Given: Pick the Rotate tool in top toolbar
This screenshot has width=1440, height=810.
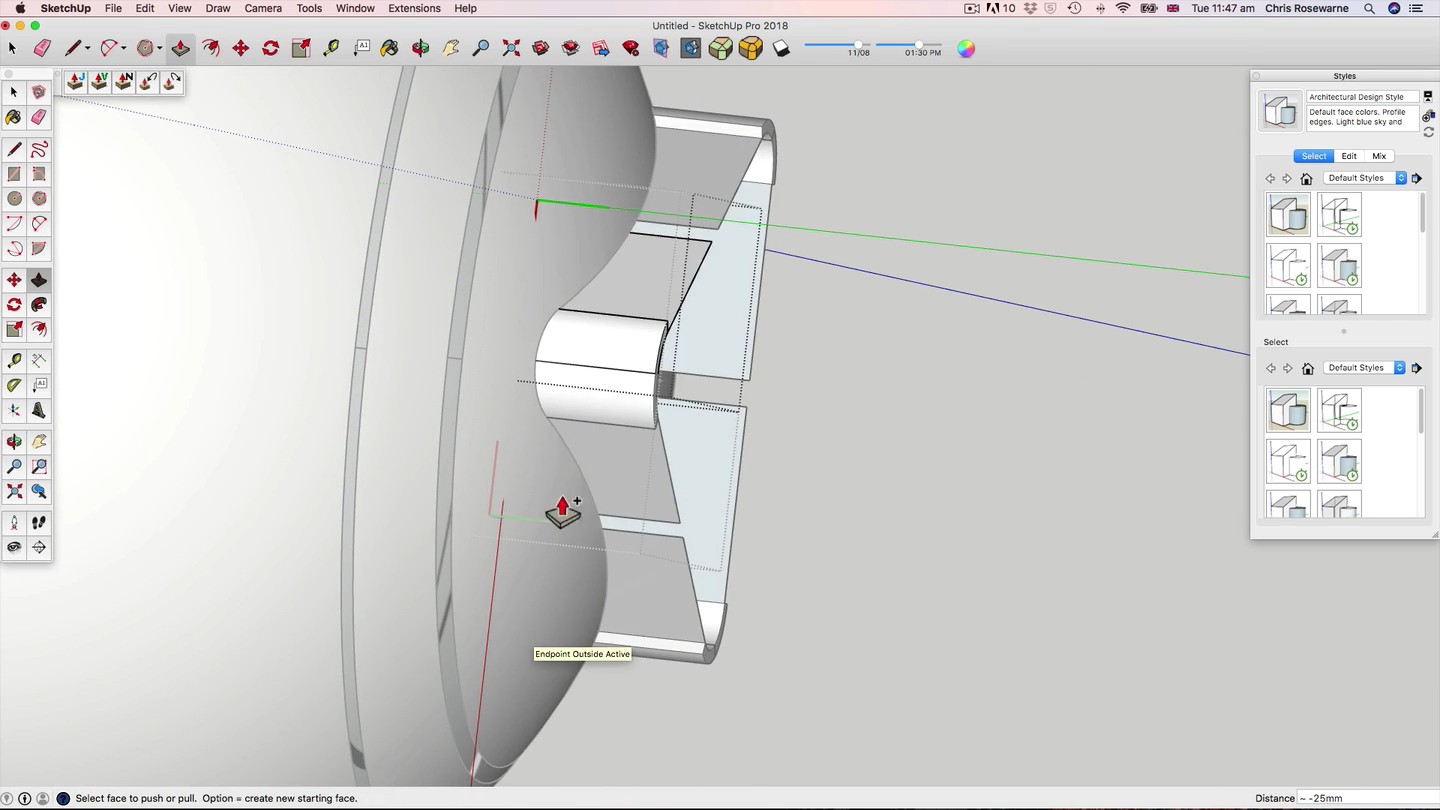Looking at the screenshot, I should pos(270,48).
